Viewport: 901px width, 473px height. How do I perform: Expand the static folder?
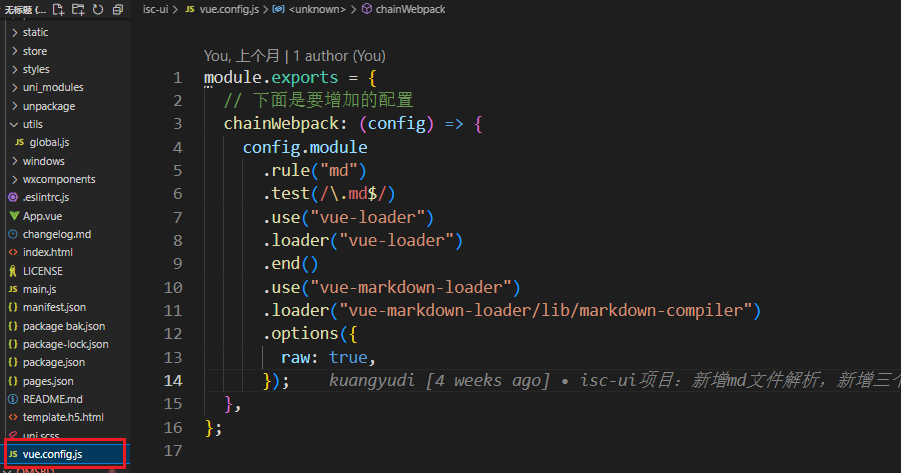pyautogui.click(x=35, y=33)
